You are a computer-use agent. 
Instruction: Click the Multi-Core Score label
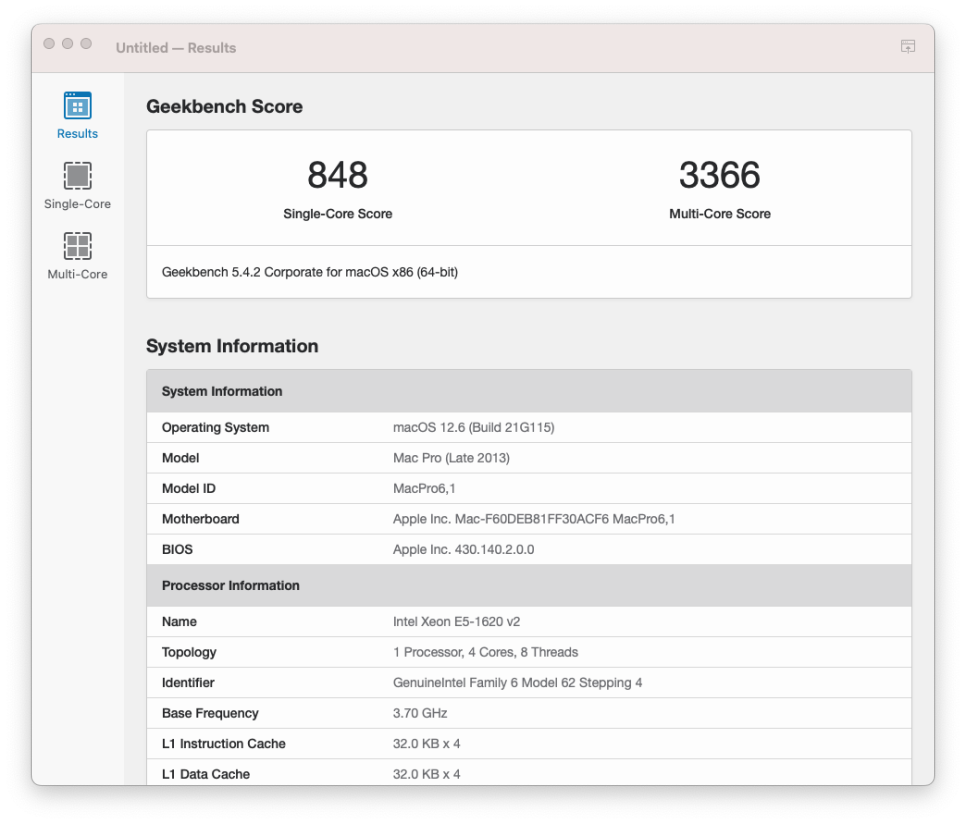(x=720, y=214)
